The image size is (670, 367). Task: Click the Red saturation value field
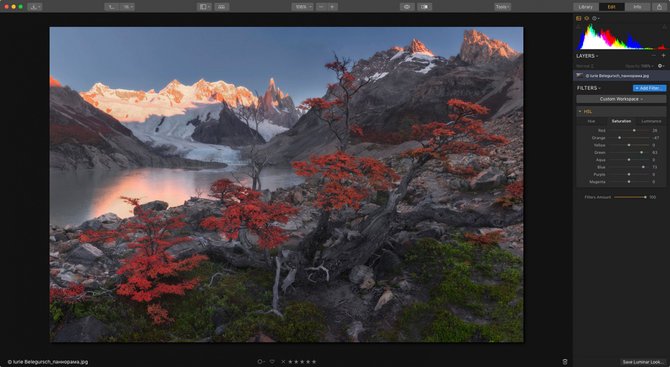tap(655, 130)
